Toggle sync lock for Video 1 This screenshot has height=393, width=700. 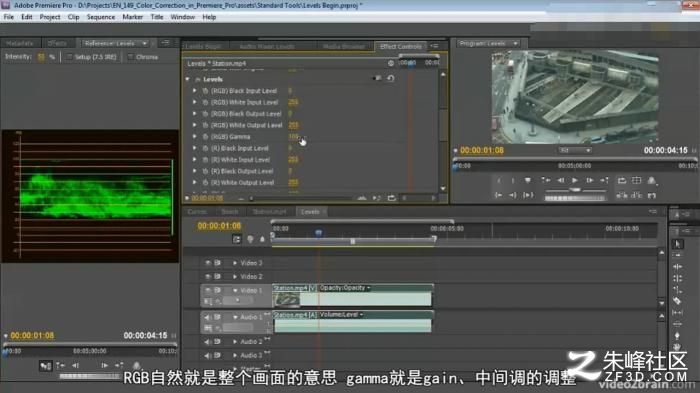point(217,290)
